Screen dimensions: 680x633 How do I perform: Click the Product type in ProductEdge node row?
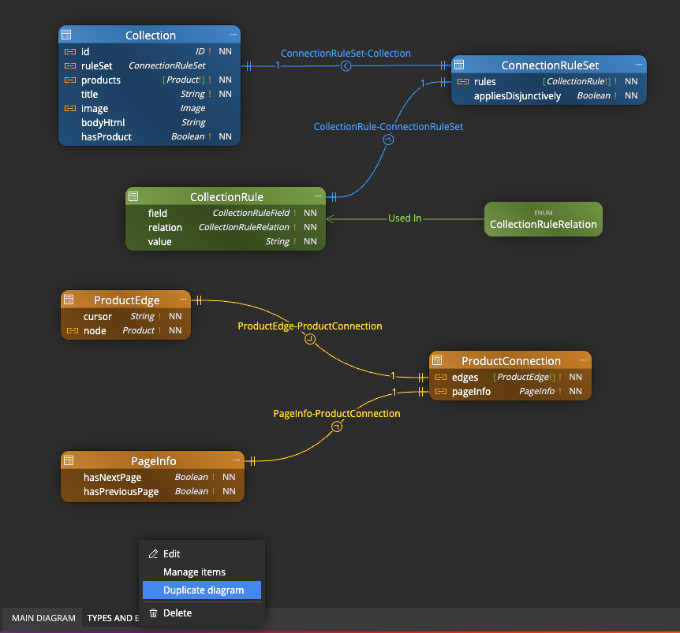[138, 330]
